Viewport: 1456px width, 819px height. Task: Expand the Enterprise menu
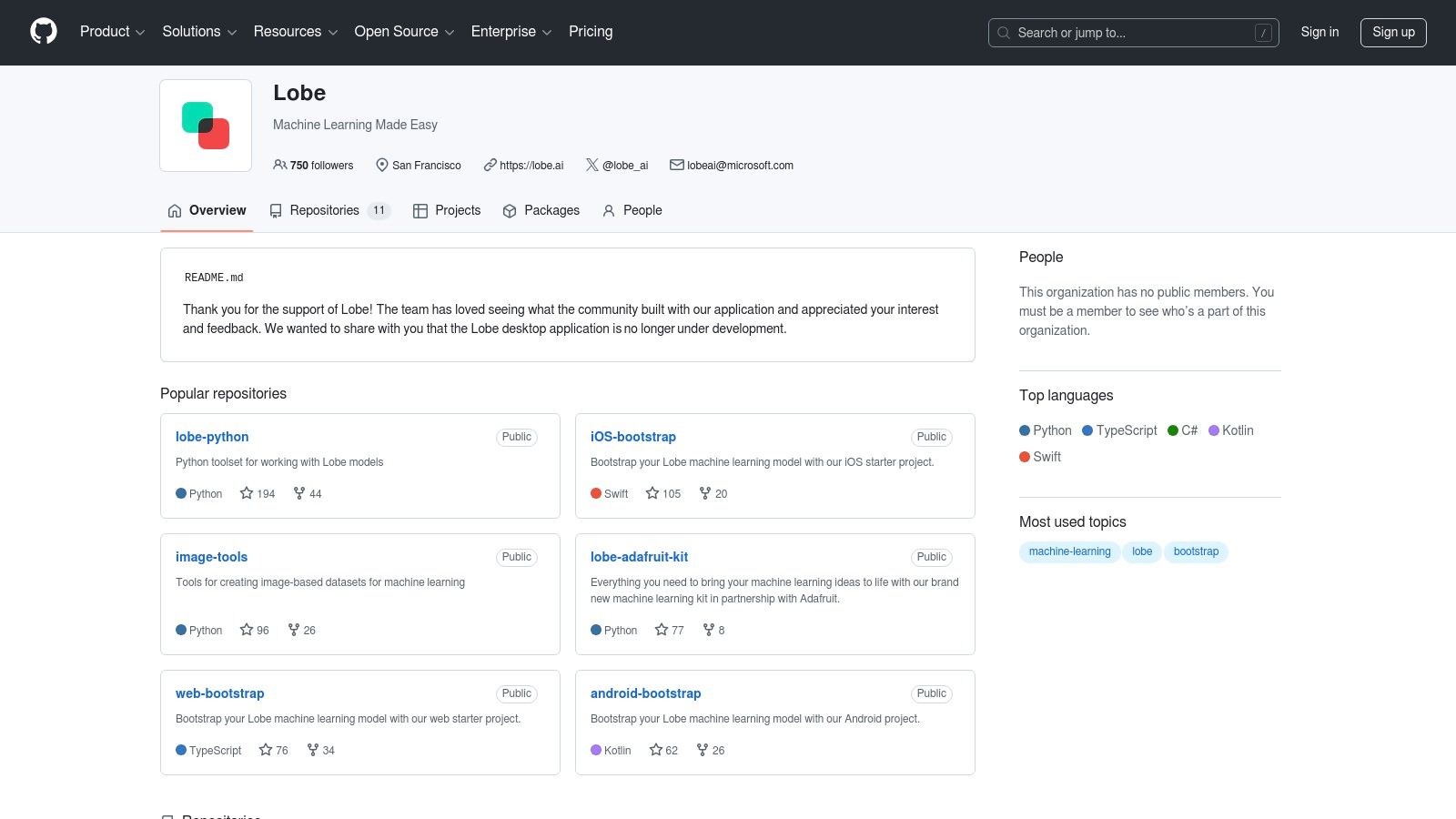tap(511, 32)
